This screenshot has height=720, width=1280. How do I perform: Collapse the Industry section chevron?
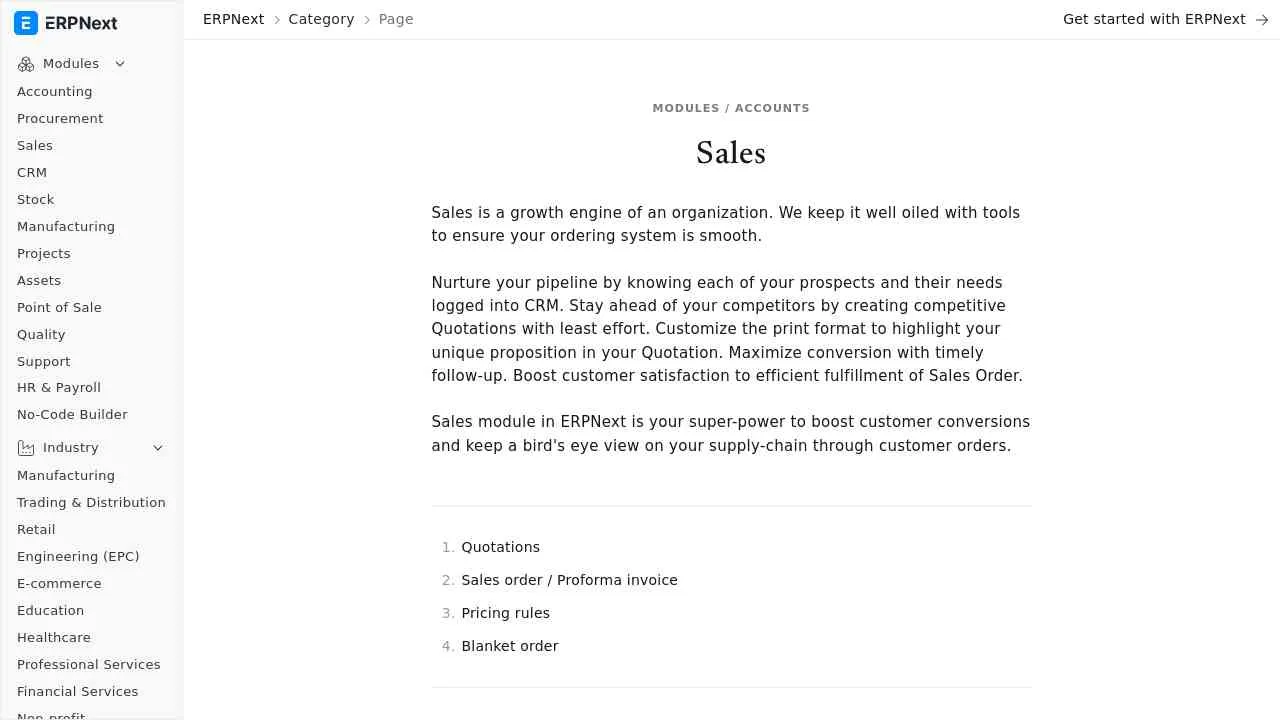click(158, 448)
